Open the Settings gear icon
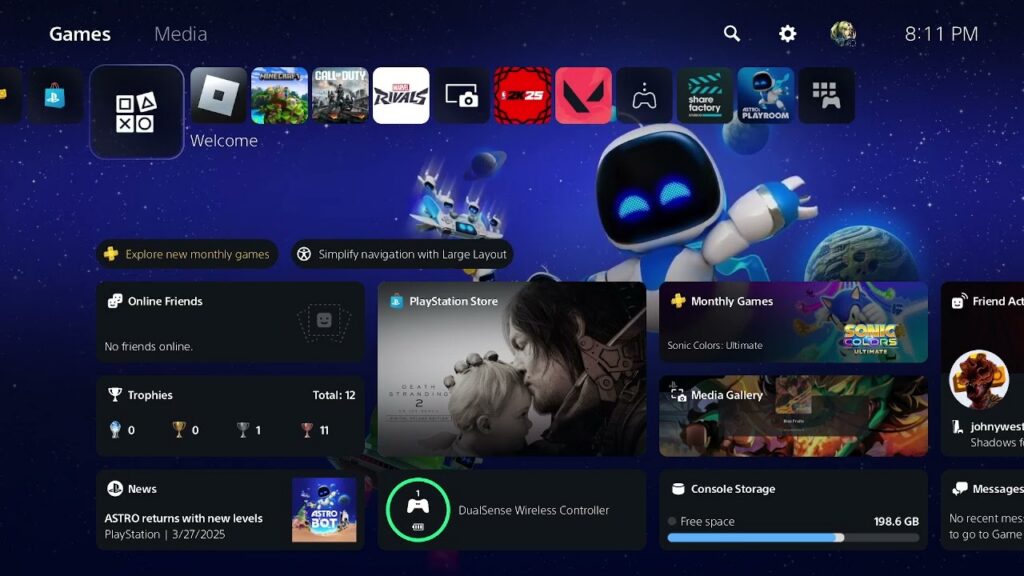 coord(788,33)
